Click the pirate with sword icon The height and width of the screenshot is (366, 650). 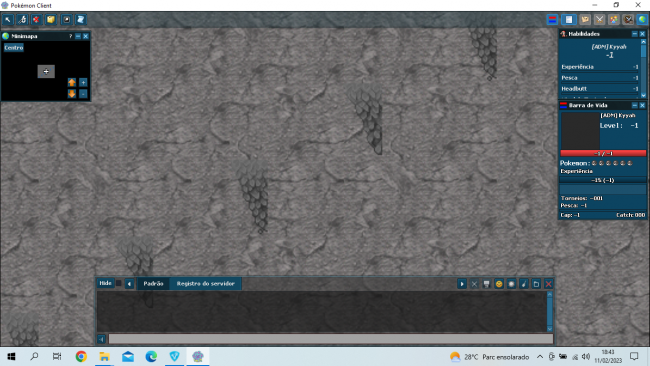click(x=628, y=19)
